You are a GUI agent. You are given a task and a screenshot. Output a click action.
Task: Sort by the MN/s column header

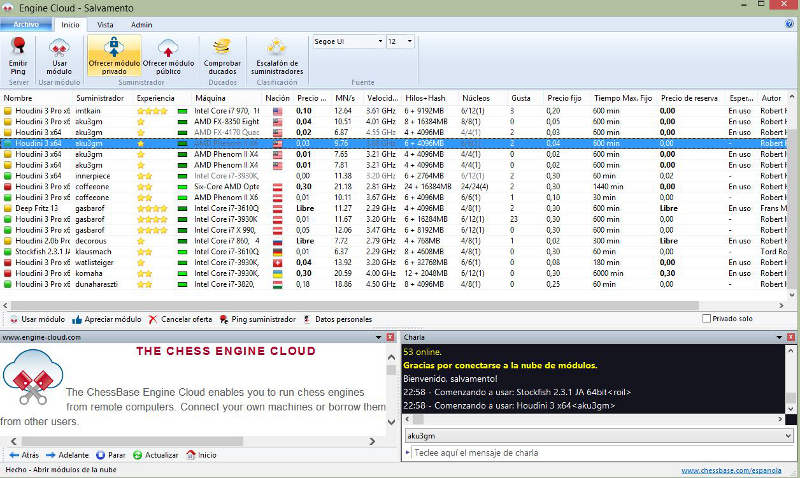[x=349, y=98]
